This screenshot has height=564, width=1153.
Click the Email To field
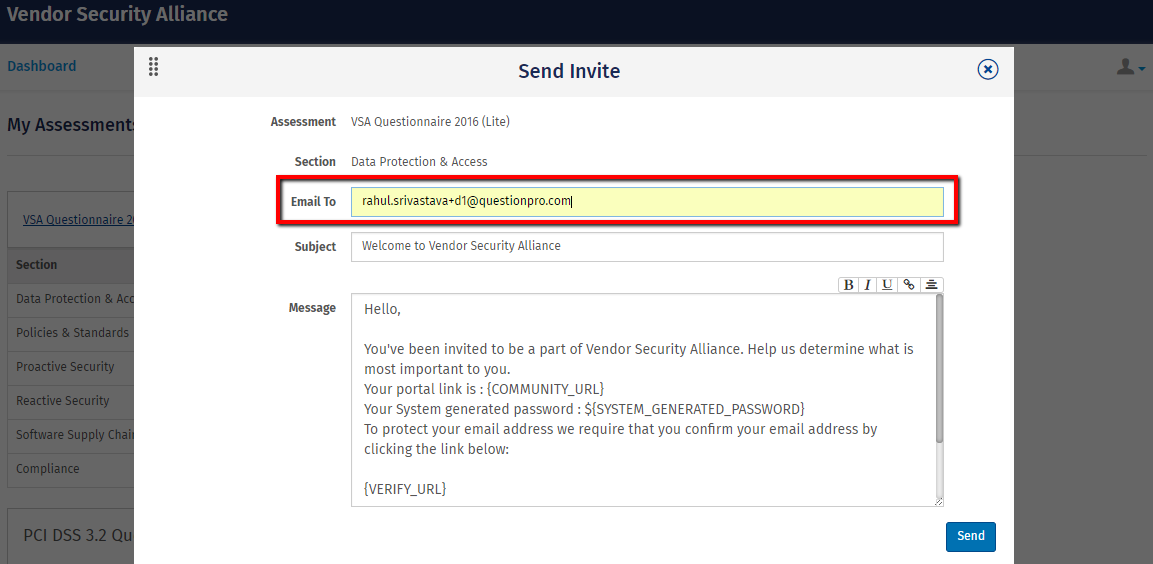click(x=647, y=201)
